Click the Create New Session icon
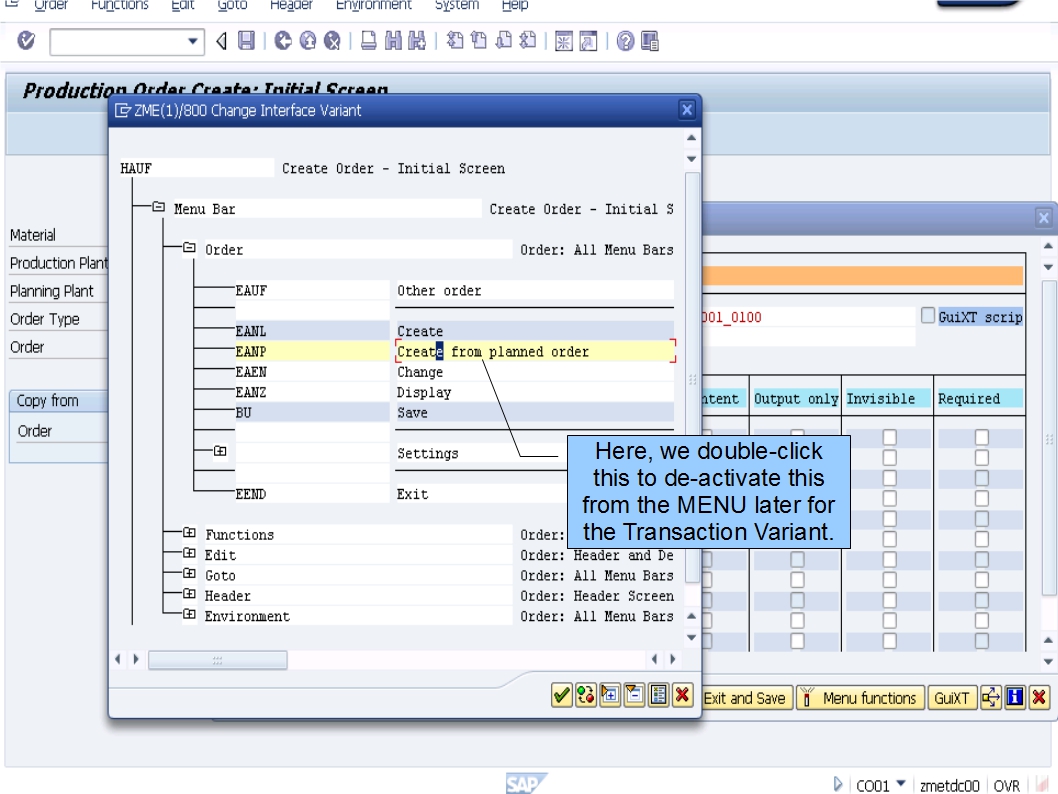This screenshot has width=1058, height=794. (x=563, y=41)
